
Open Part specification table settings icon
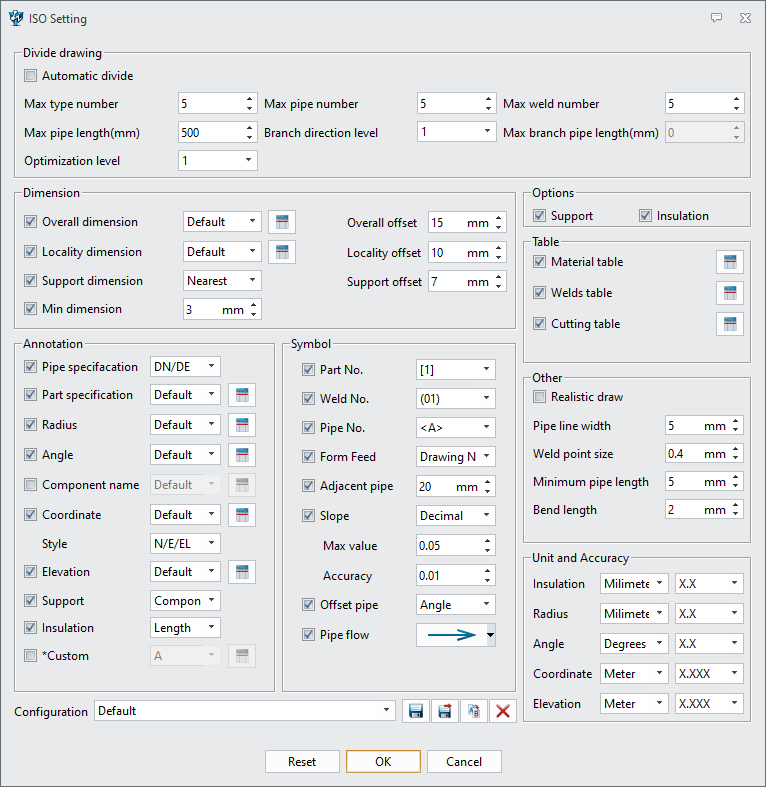pos(242,395)
